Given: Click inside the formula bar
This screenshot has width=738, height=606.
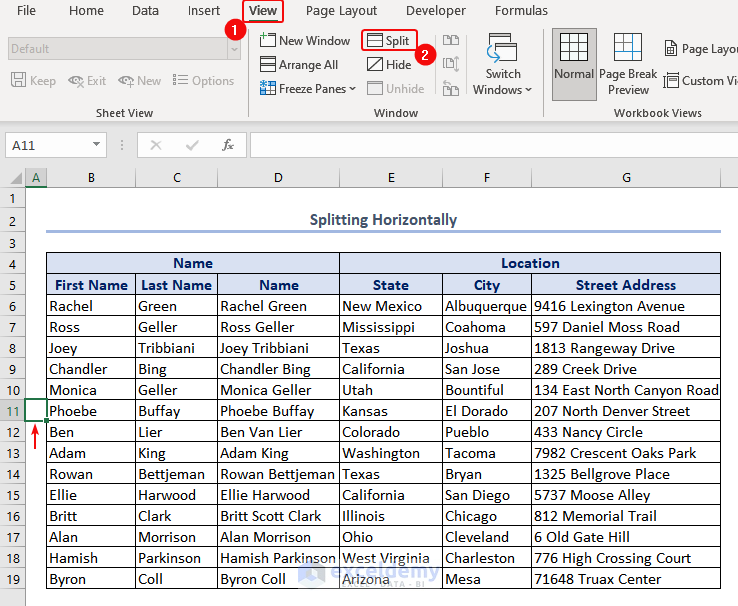Looking at the screenshot, I should pyautogui.click(x=494, y=145).
